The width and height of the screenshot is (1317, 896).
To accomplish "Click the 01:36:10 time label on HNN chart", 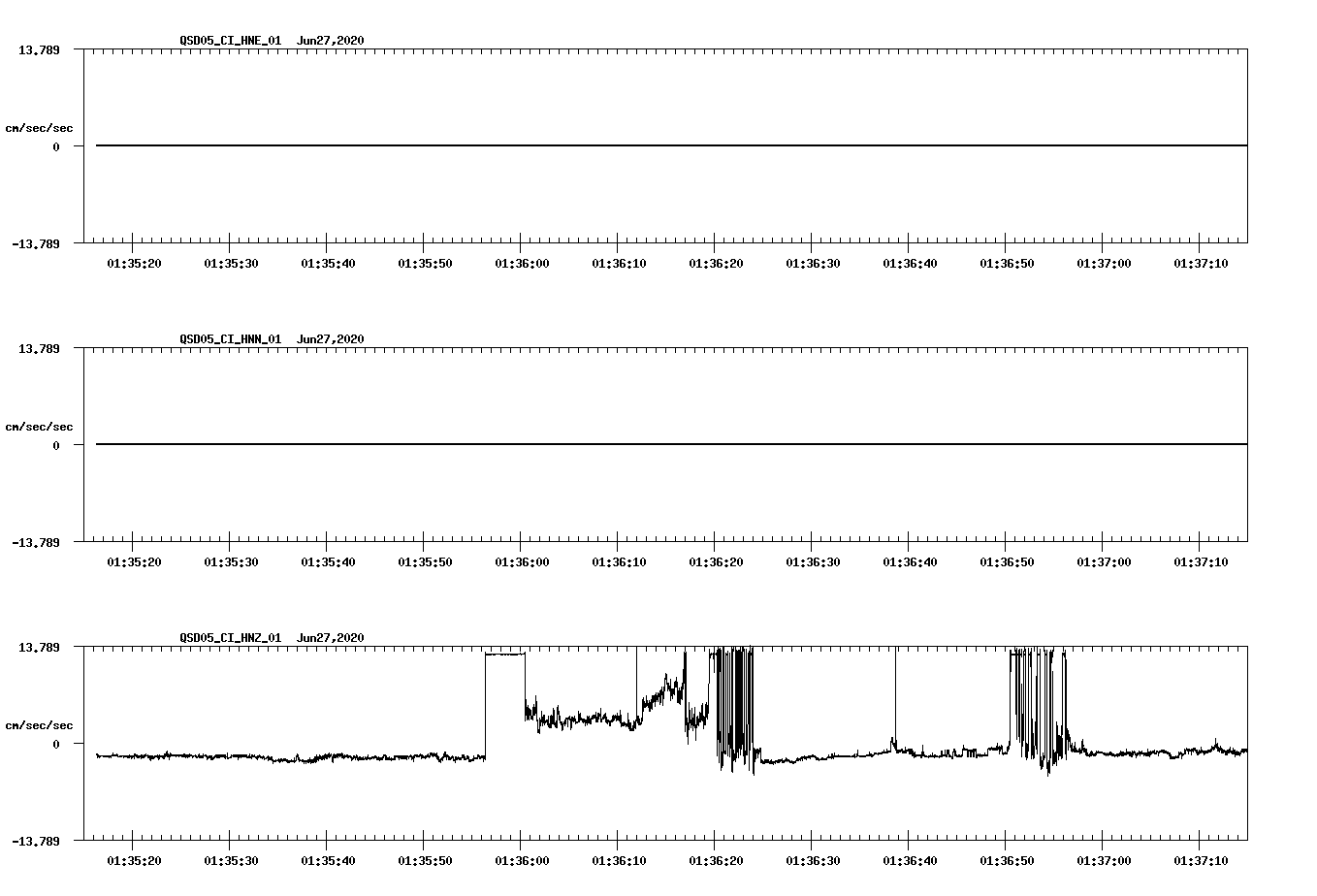I will tap(619, 562).
